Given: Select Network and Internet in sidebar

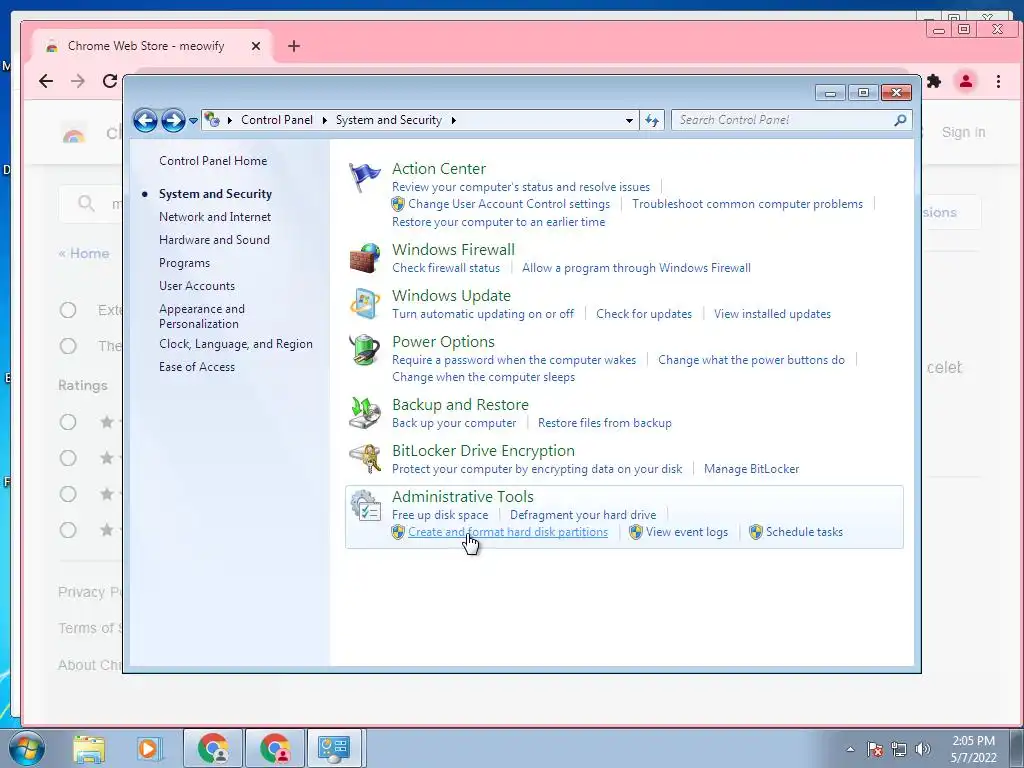Looking at the screenshot, I should pos(215,217).
